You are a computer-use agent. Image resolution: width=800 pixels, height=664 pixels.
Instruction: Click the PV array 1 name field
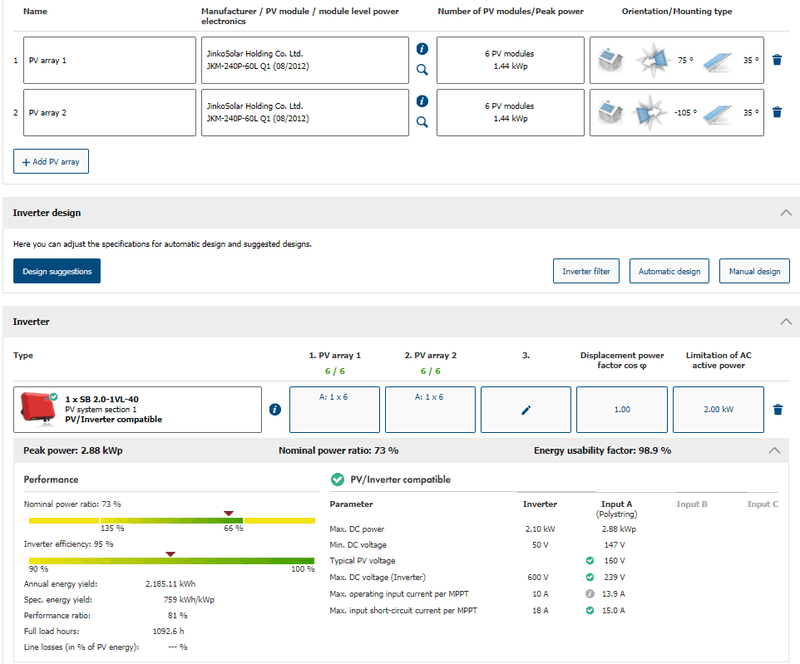[108, 60]
